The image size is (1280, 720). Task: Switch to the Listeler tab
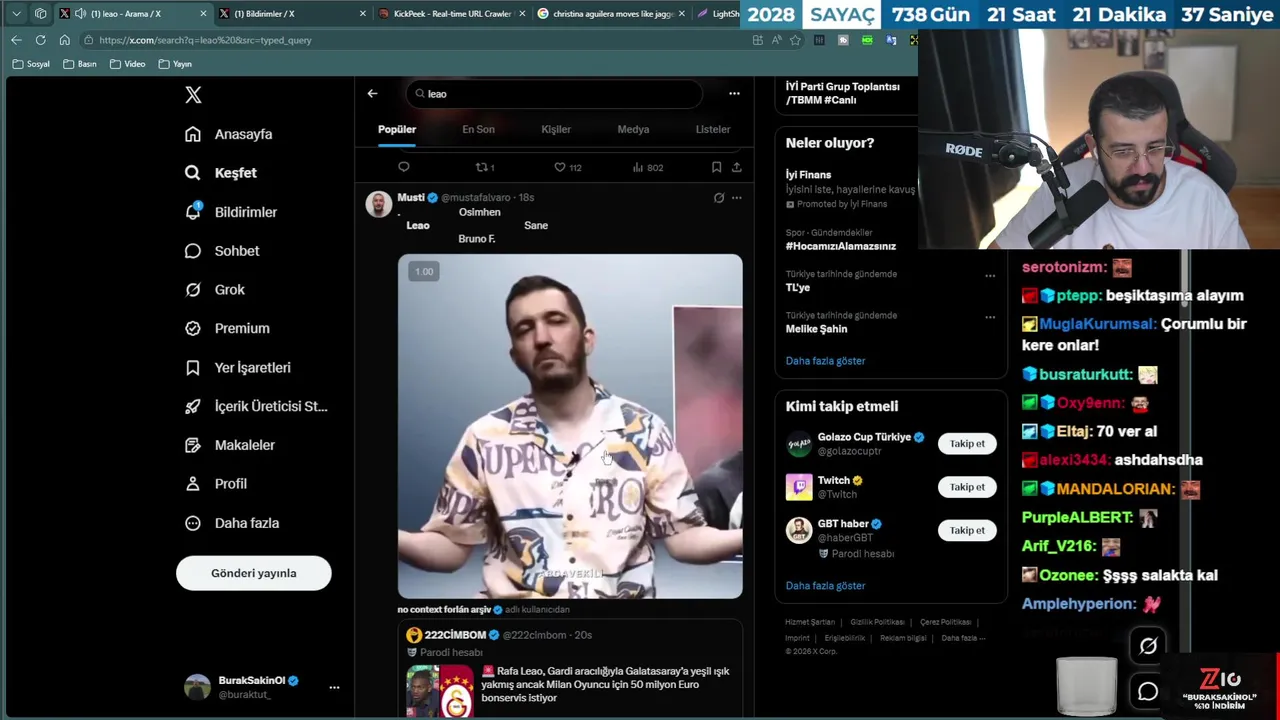(713, 129)
